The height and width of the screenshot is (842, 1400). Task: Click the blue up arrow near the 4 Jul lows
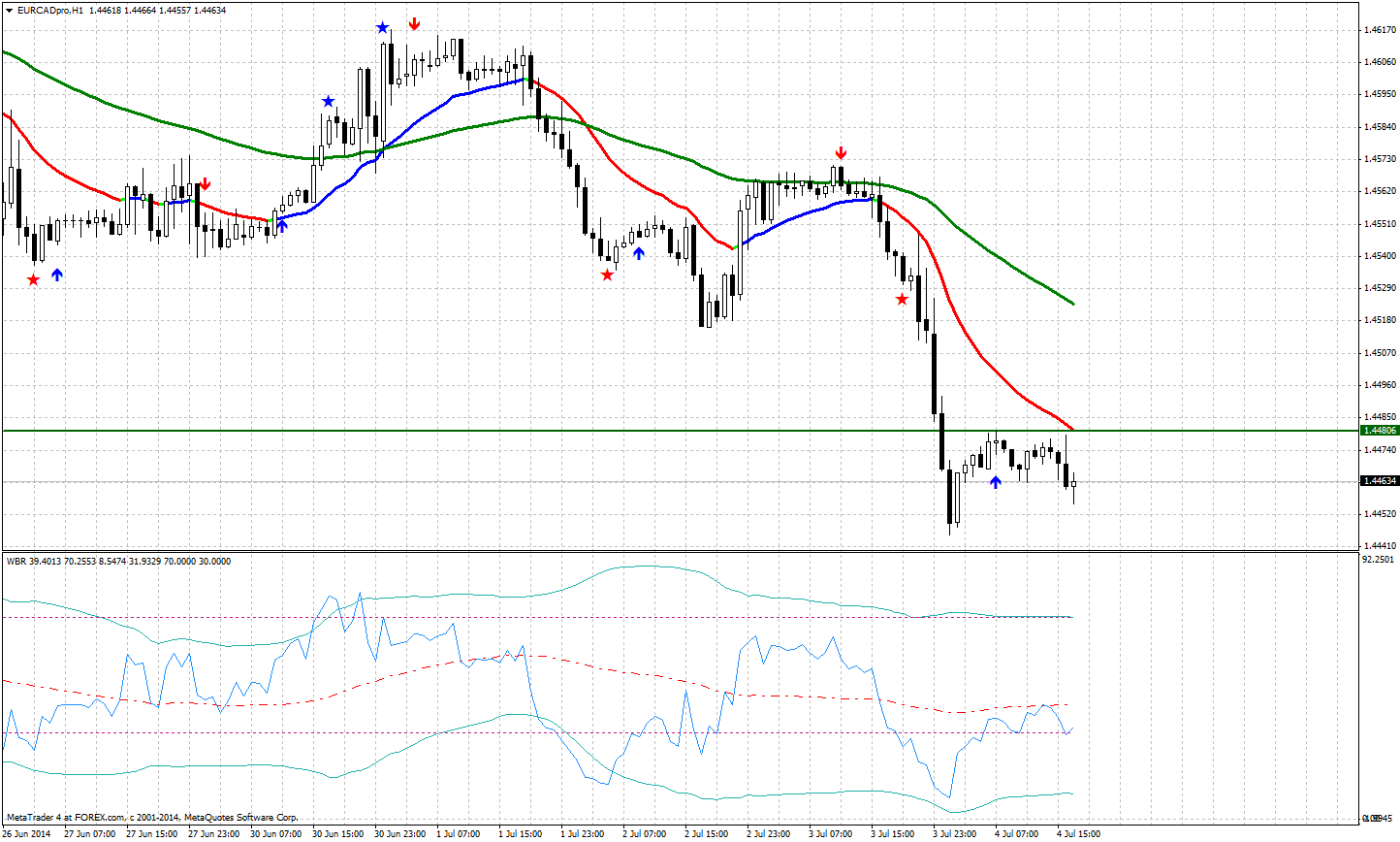coord(995,481)
